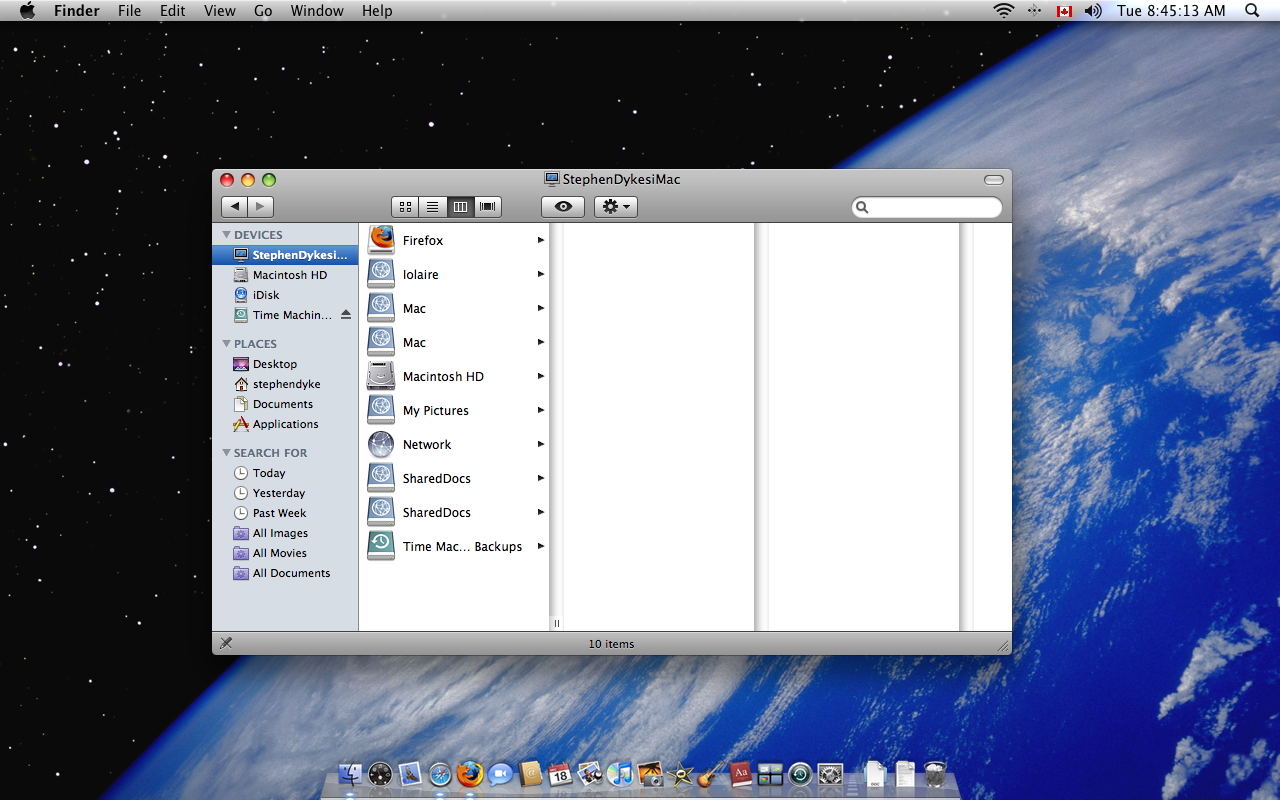This screenshot has height=800, width=1280.
Task: Open iPhoto from the Dock
Action: 650,773
